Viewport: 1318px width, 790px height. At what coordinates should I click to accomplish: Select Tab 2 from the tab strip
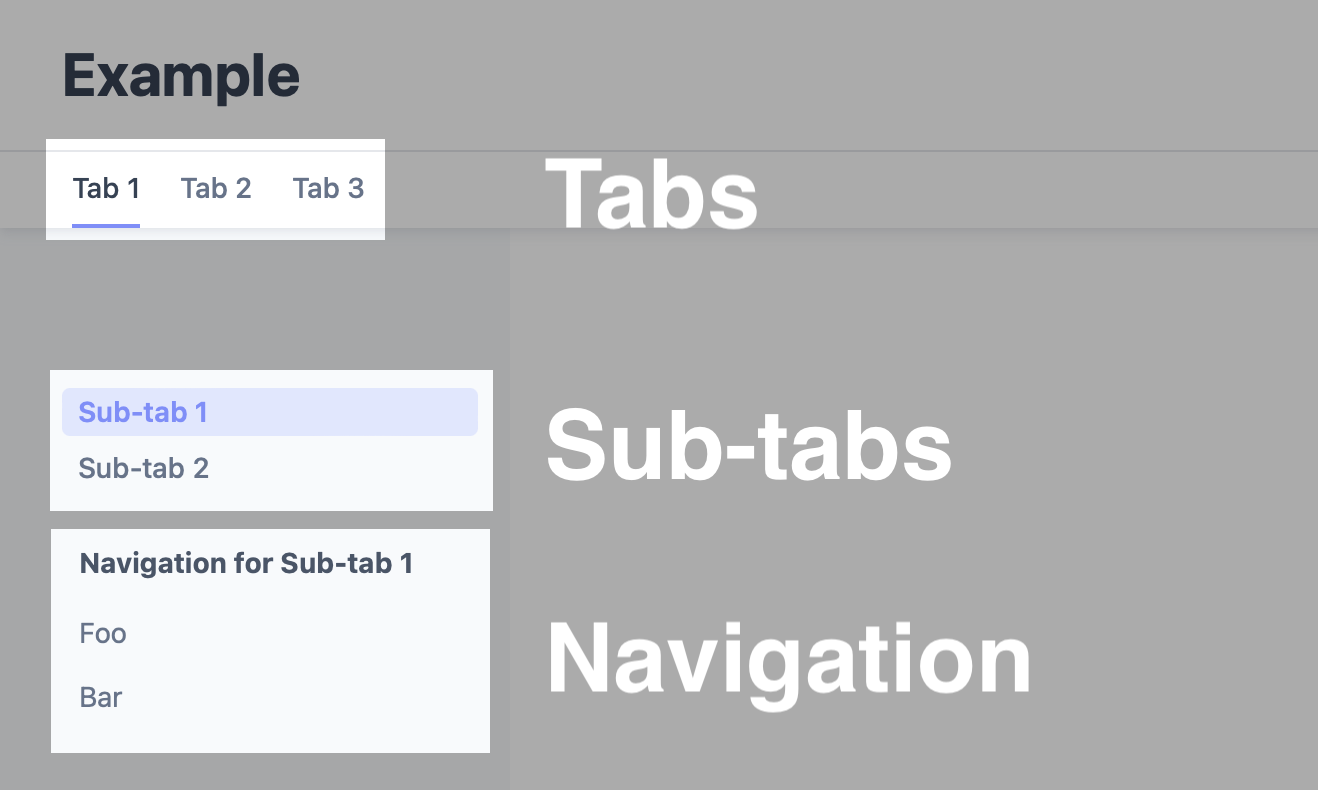(216, 188)
